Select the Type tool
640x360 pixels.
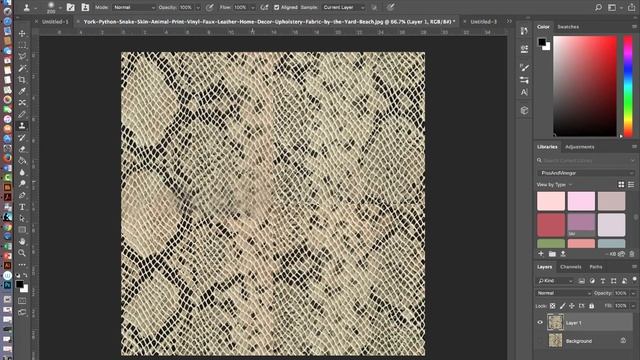coord(22,207)
